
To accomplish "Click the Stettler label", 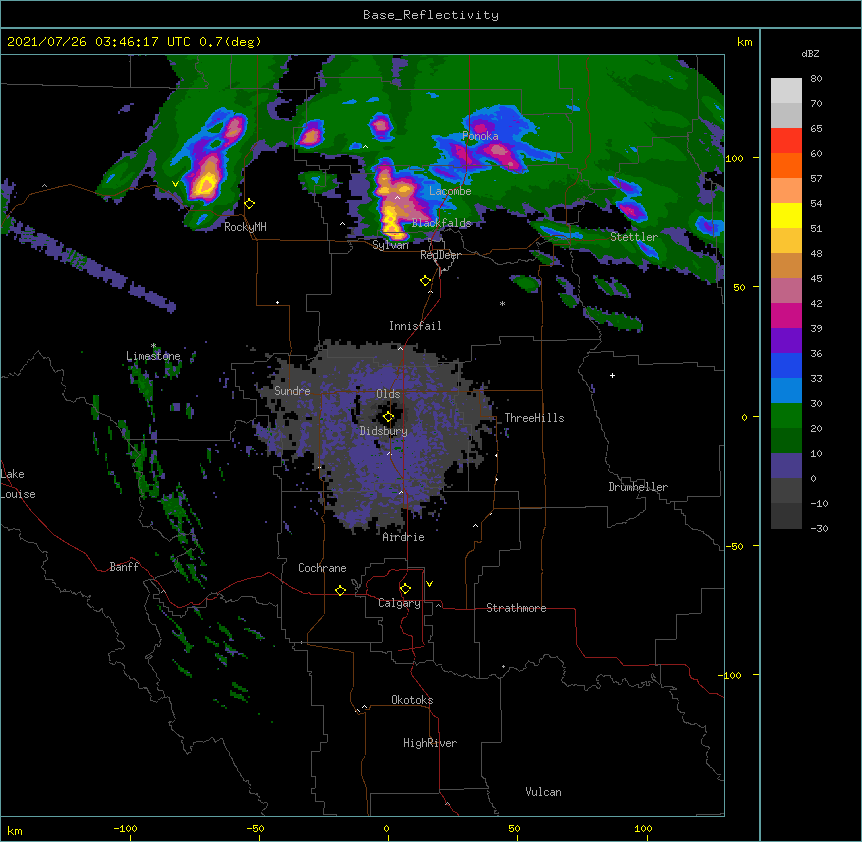I will coord(634,237).
